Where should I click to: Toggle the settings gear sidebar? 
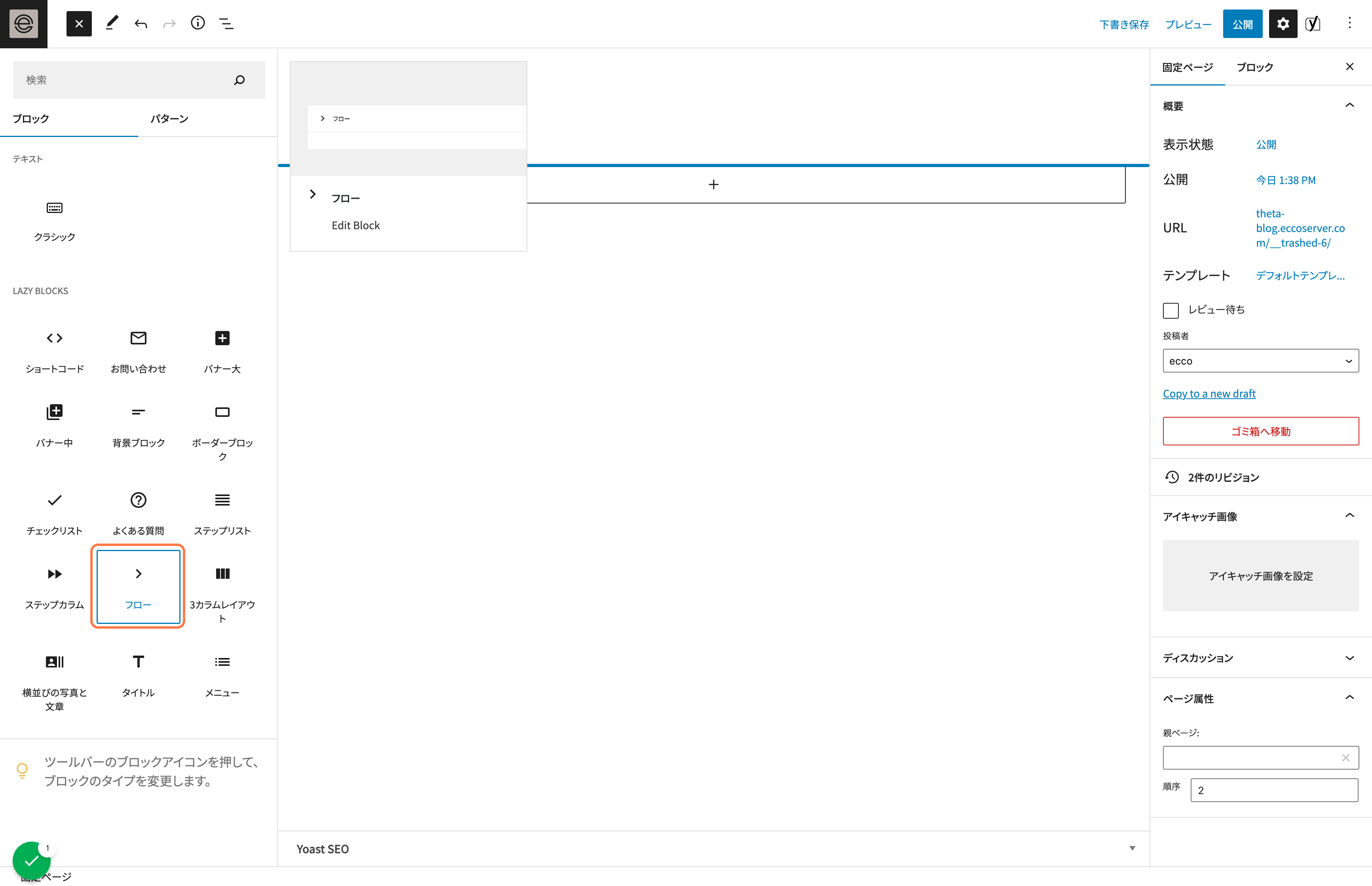point(1283,24)
